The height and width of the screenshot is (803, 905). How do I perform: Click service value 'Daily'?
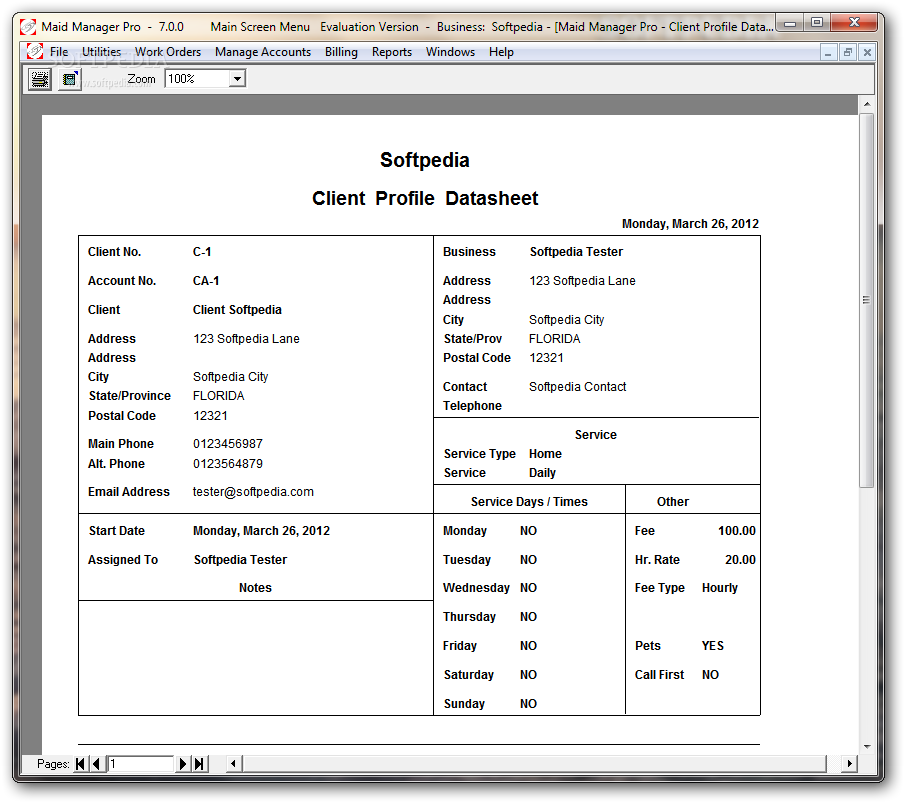(543, 473)
